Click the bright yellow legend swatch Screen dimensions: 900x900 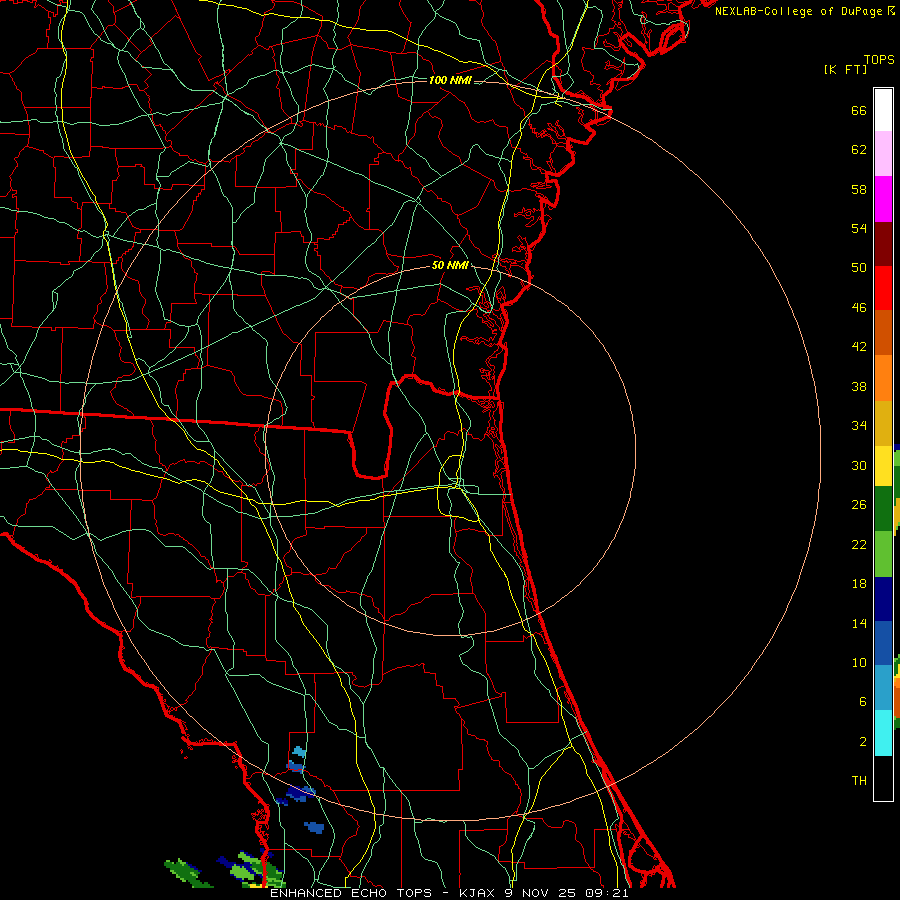(x=883, y=466)
